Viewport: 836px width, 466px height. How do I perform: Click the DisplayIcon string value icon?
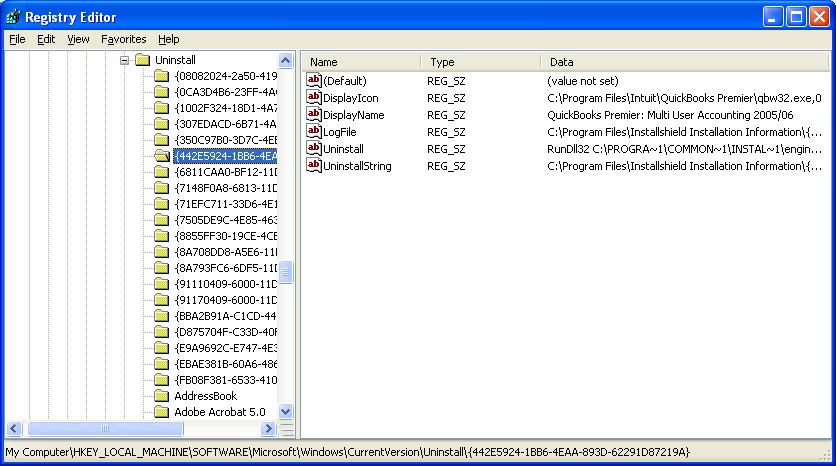[x=314, y=98]
